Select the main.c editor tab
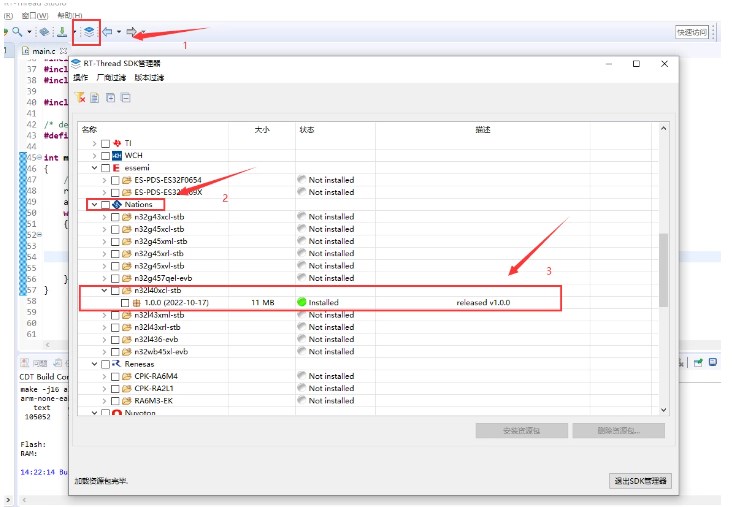 44,51
